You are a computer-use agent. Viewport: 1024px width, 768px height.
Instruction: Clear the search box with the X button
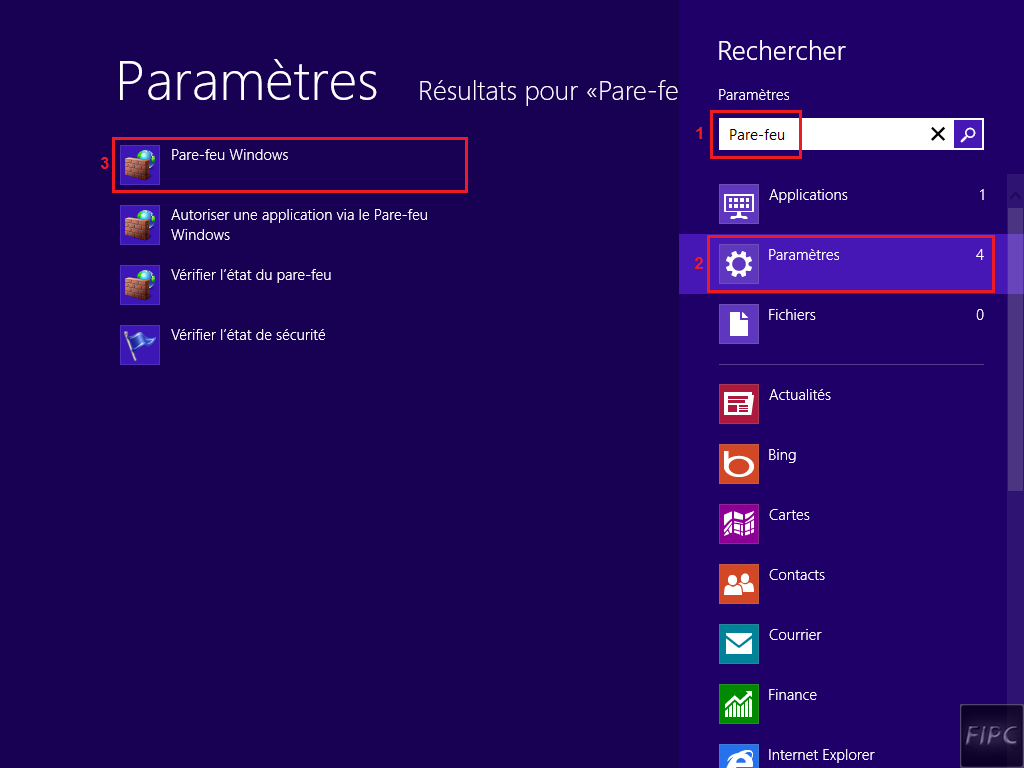(x=938, y=134)
